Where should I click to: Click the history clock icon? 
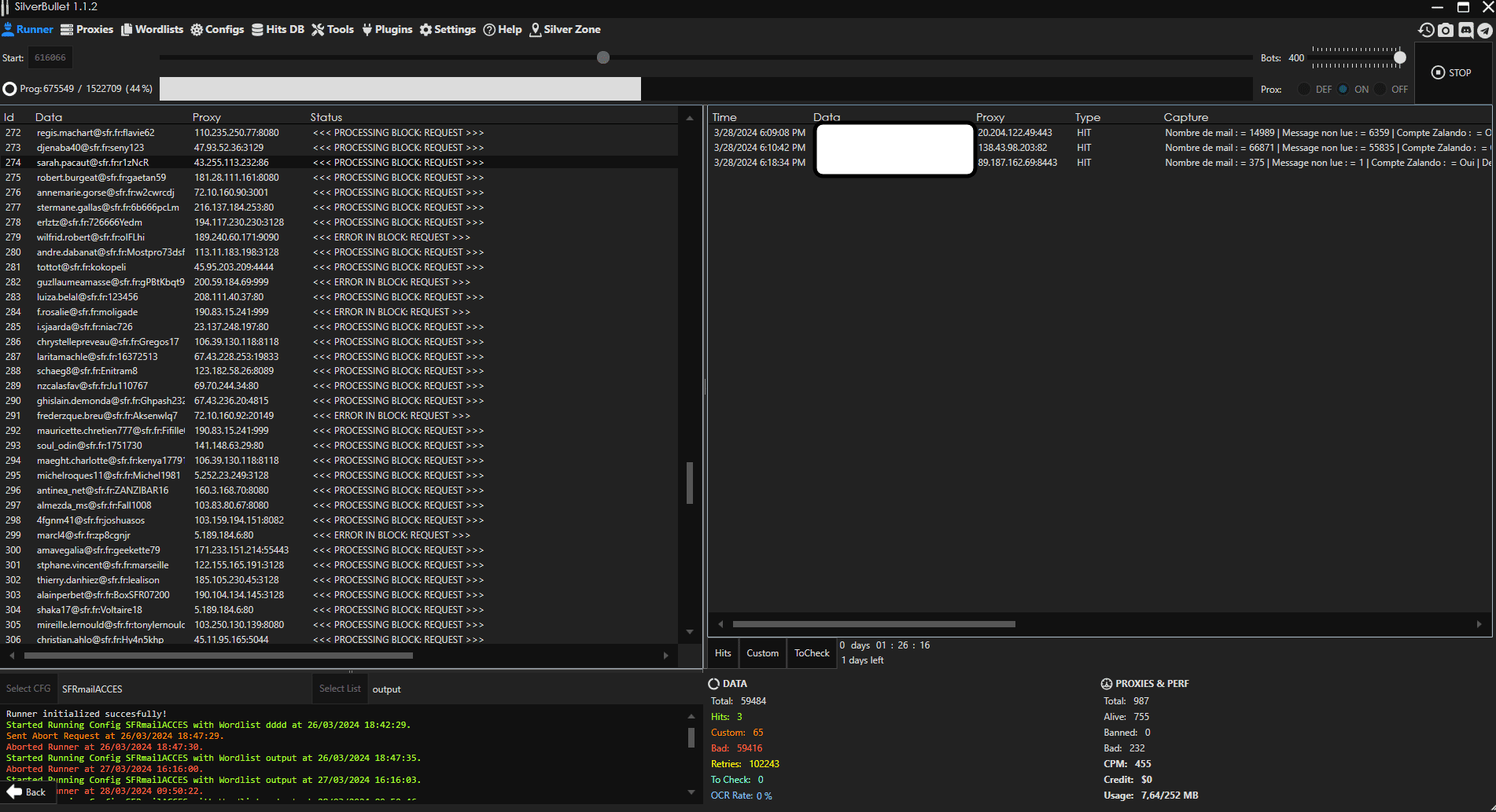coord(1426,30)
